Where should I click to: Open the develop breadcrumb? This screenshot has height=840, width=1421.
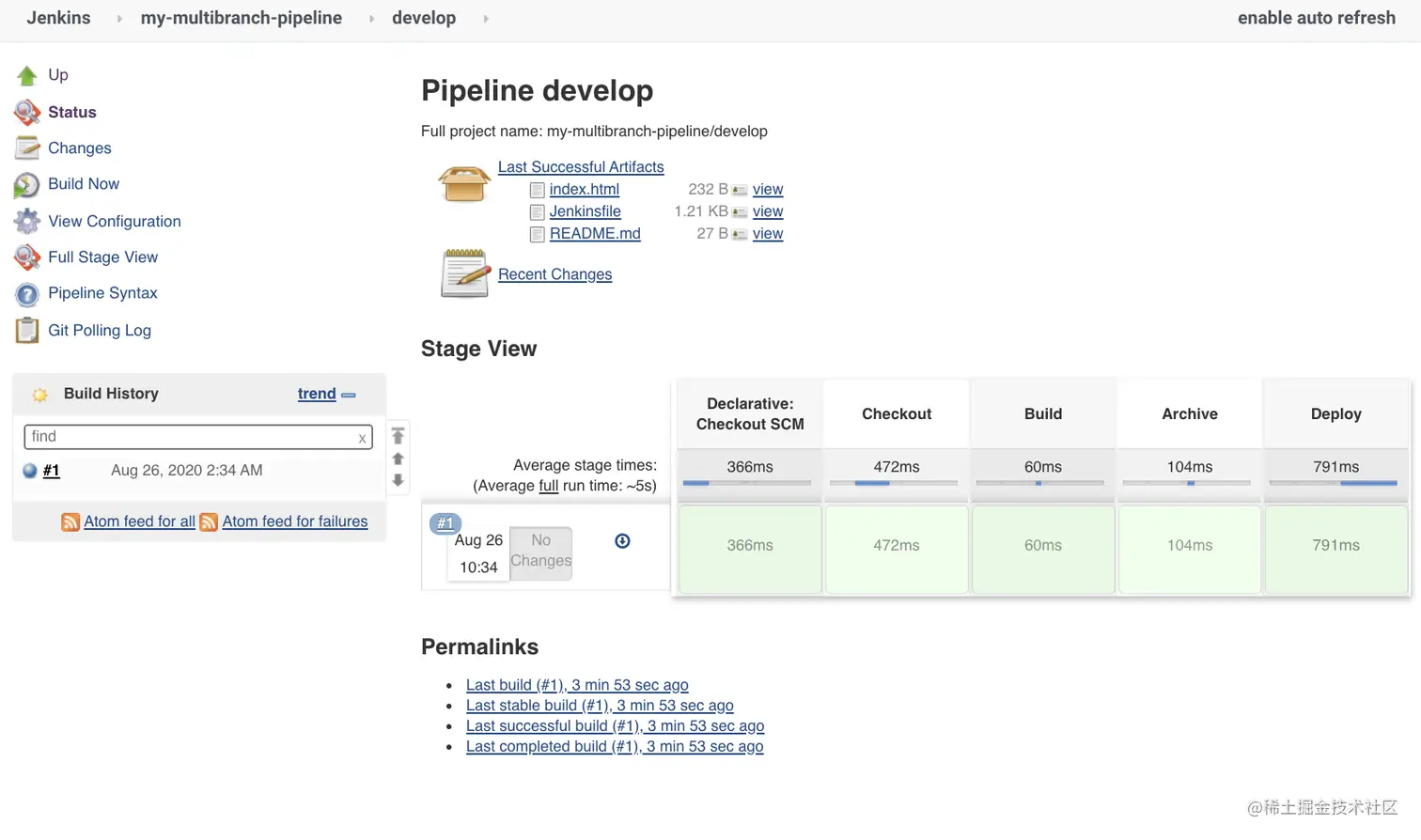tap(424, 18)
